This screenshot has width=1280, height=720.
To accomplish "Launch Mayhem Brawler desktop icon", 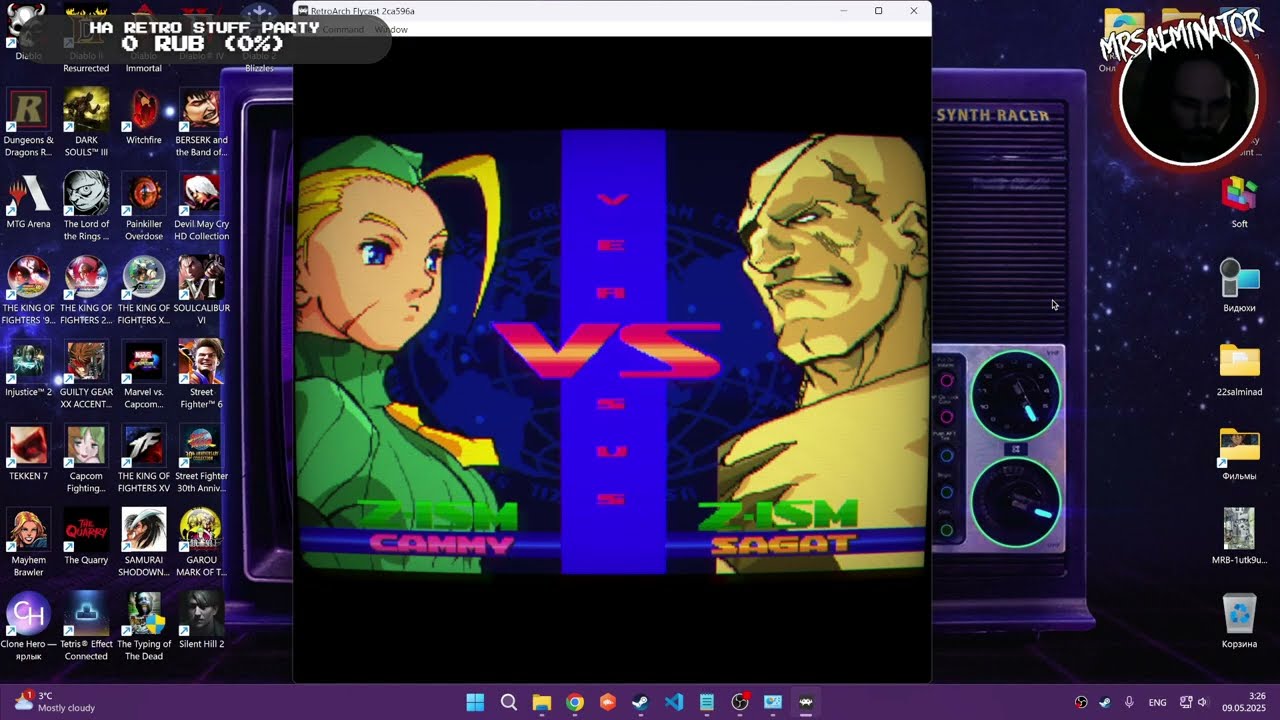I will (x=29, y=543).
